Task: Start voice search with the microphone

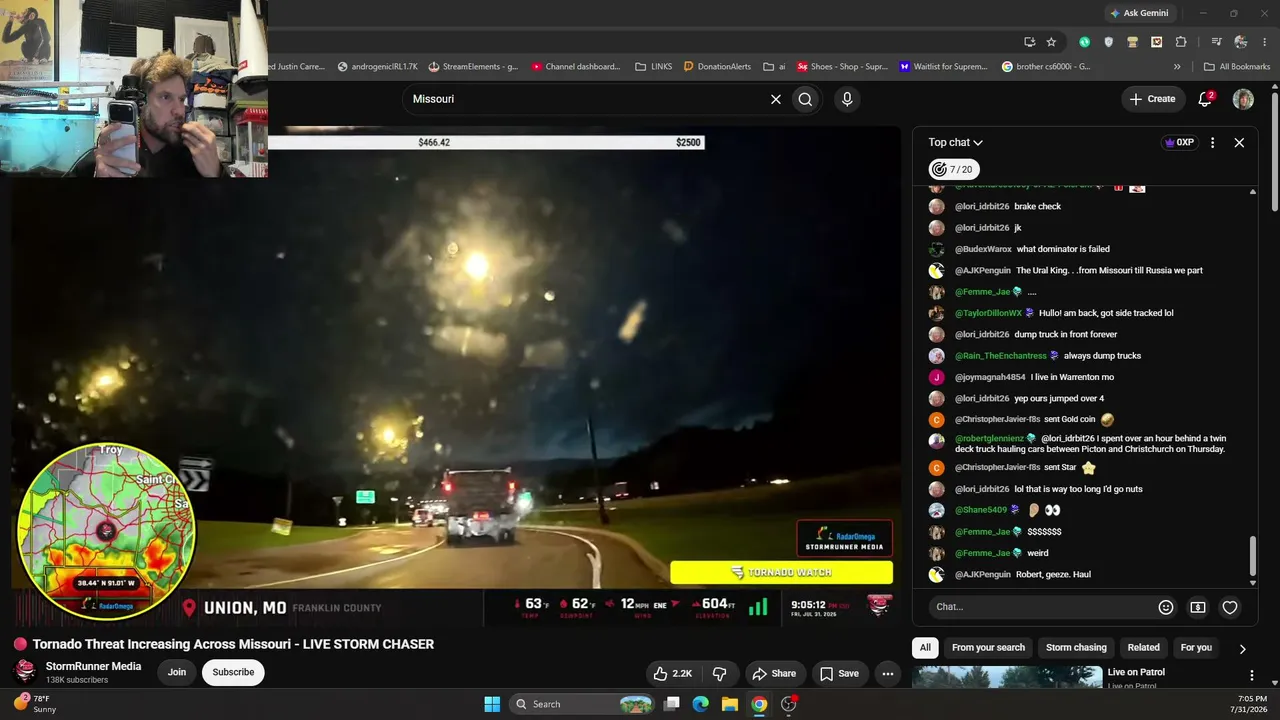Action: click(847, 99)
